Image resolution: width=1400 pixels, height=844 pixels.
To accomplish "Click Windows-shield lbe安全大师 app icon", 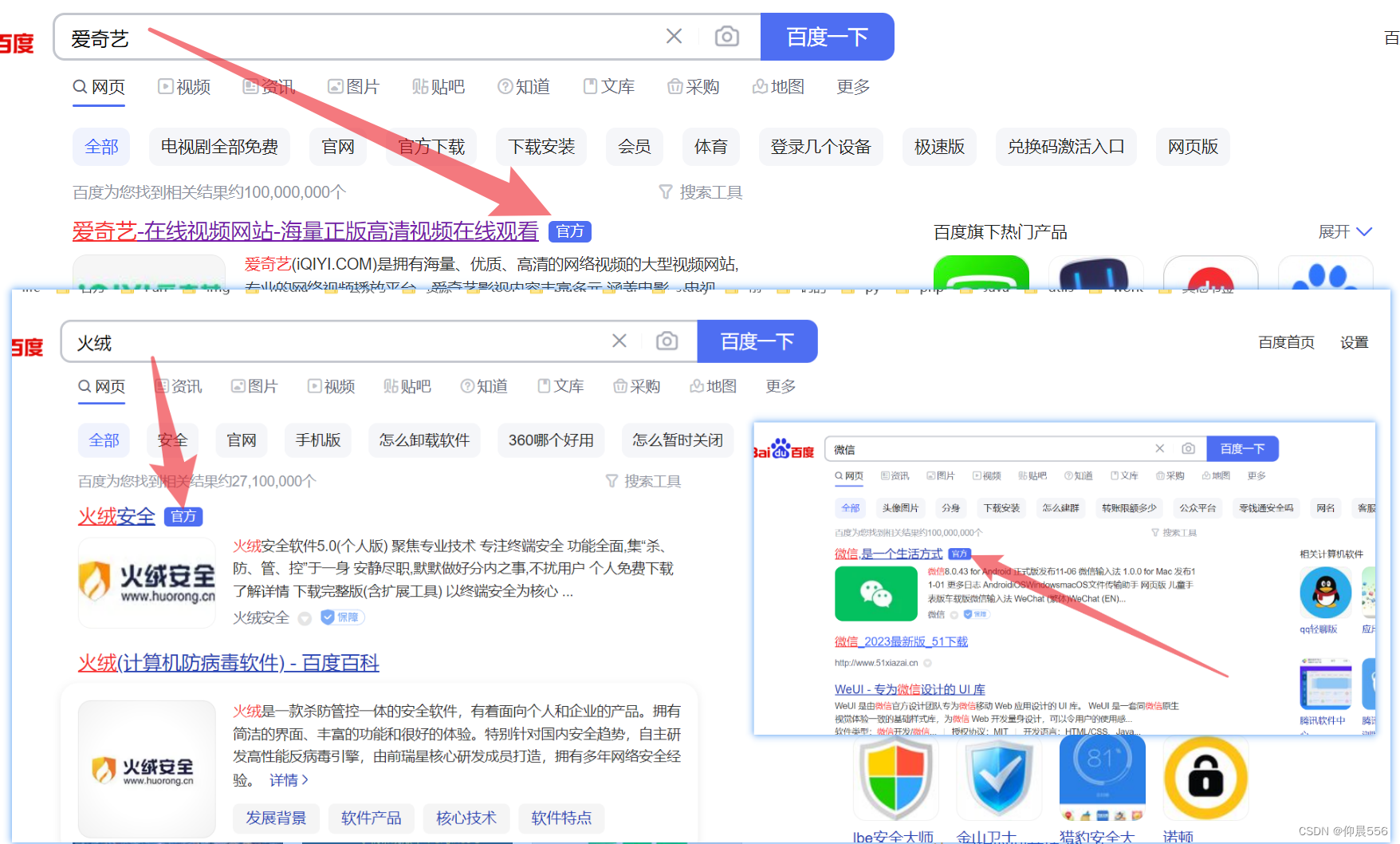I will [895, 778].
